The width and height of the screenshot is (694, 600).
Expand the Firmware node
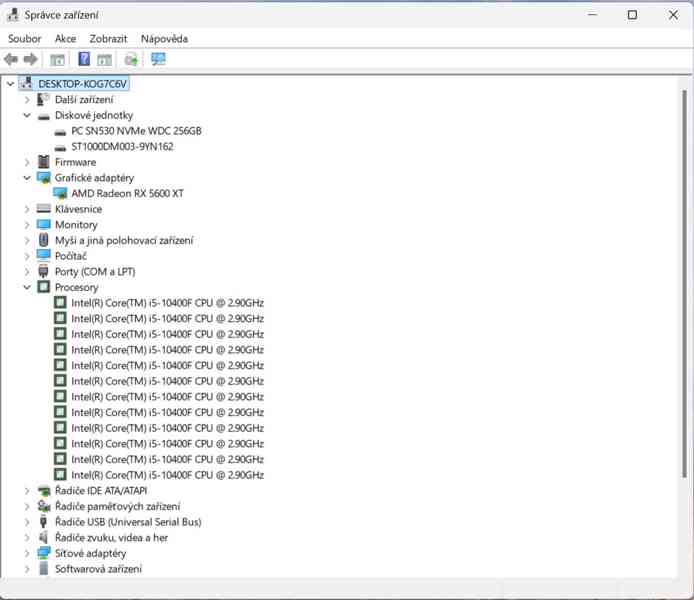click(x=27, y=162)
